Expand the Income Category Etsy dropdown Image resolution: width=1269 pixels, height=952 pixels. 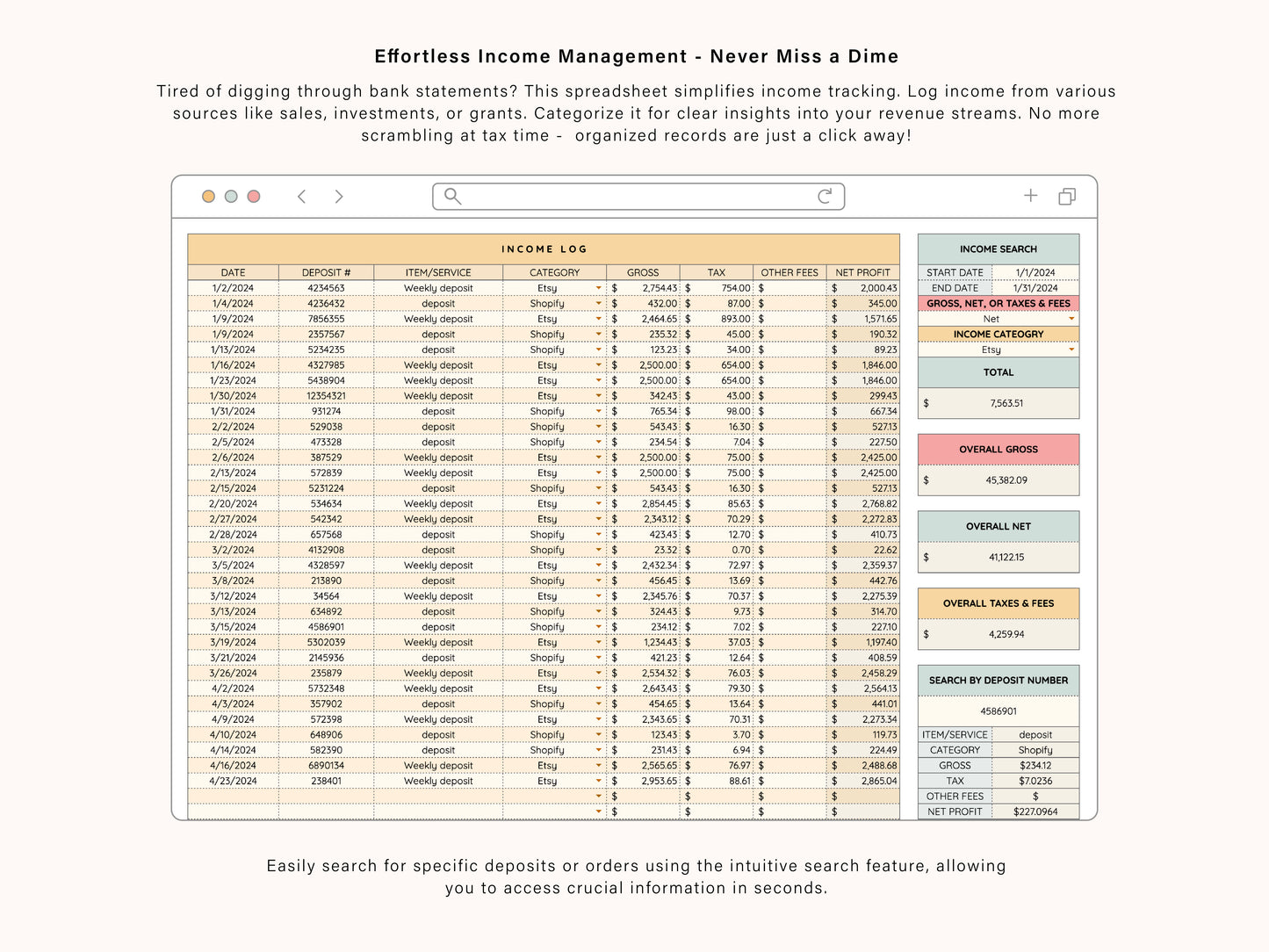pyautogui.click(x=1071, y=350)
